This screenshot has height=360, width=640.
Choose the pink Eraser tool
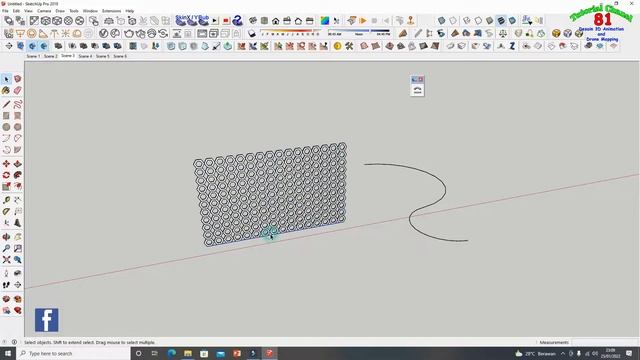tap(18, 90)
